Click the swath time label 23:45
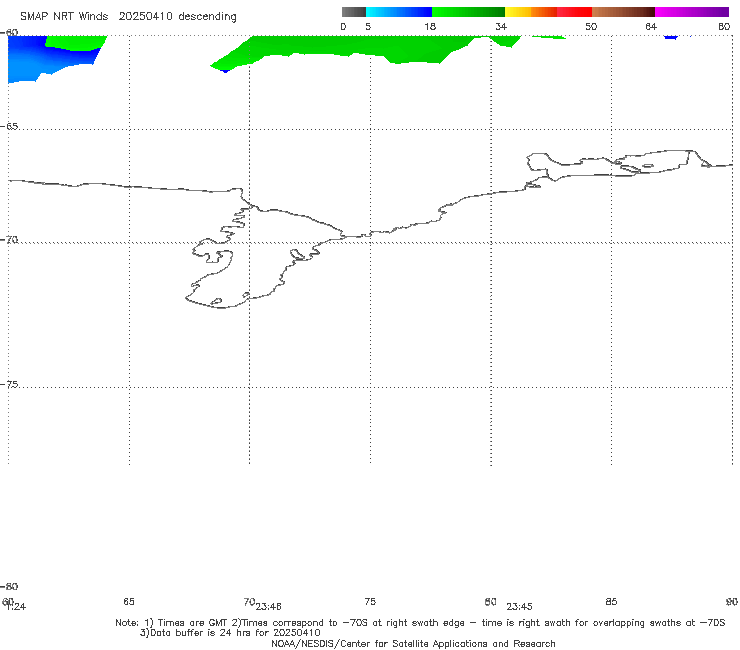Viewport: 740px width, 650px height. pos(520,607)
